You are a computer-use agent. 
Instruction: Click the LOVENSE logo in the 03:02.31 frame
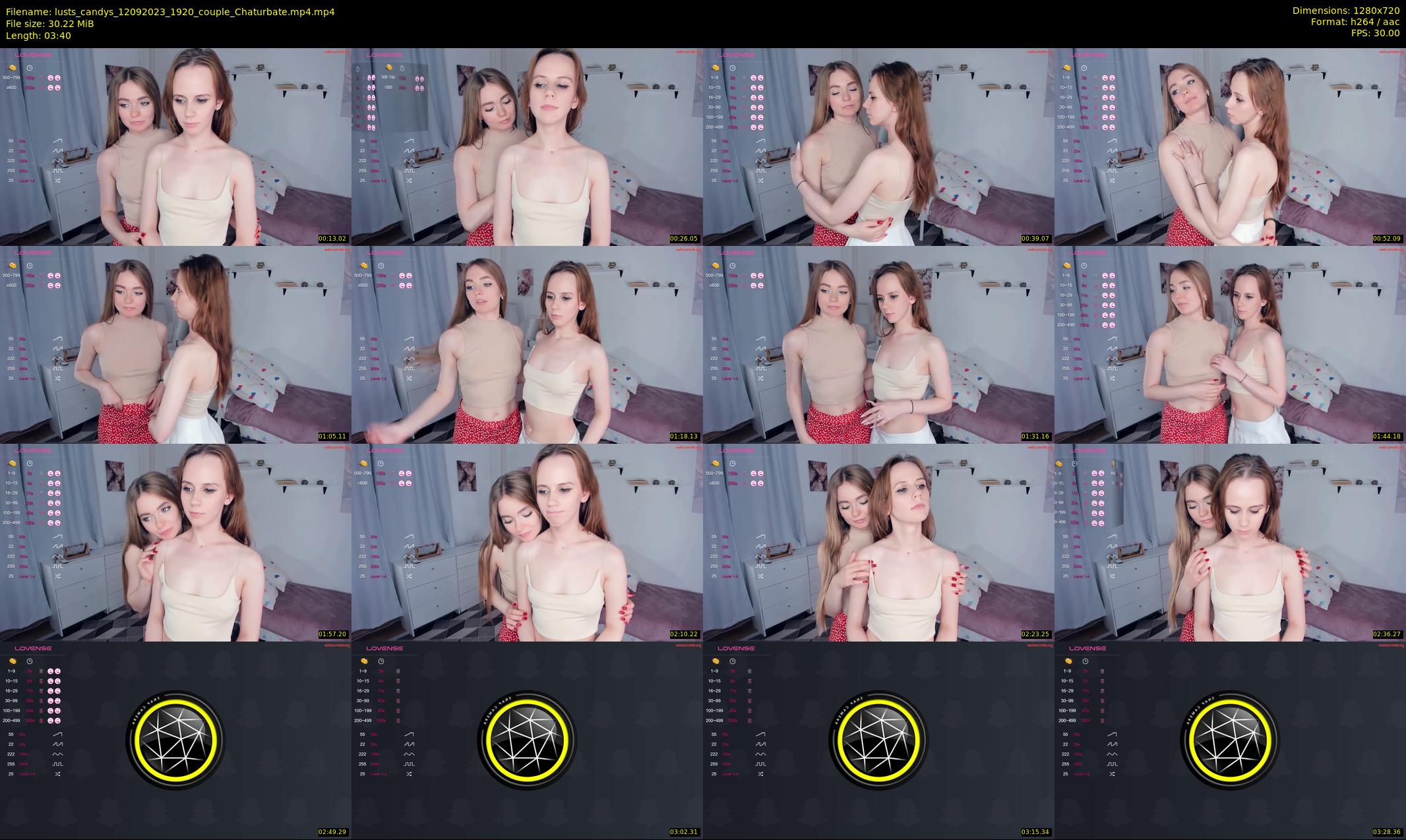pos(384,648)
